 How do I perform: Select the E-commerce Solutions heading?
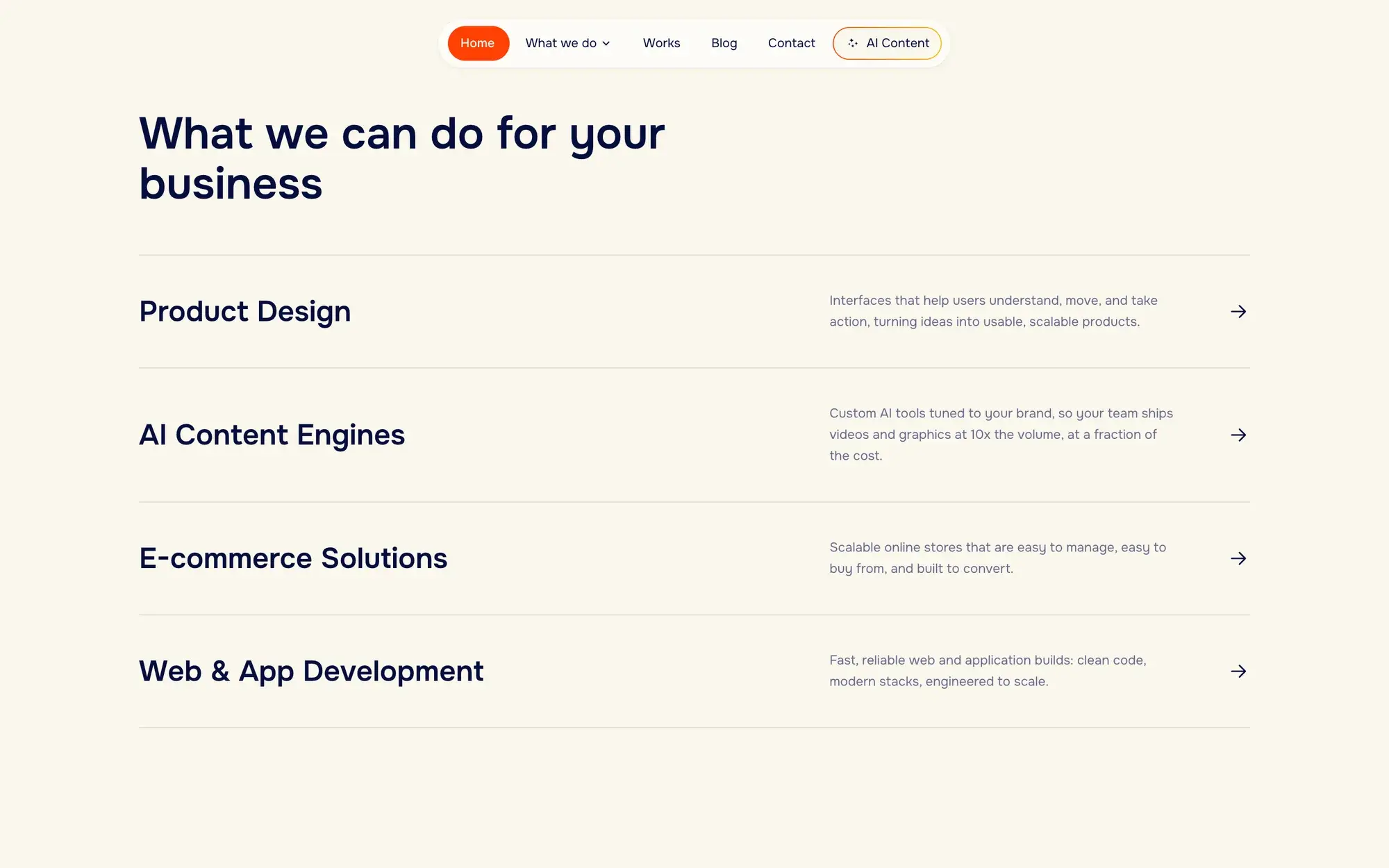[x=293, y=558]
